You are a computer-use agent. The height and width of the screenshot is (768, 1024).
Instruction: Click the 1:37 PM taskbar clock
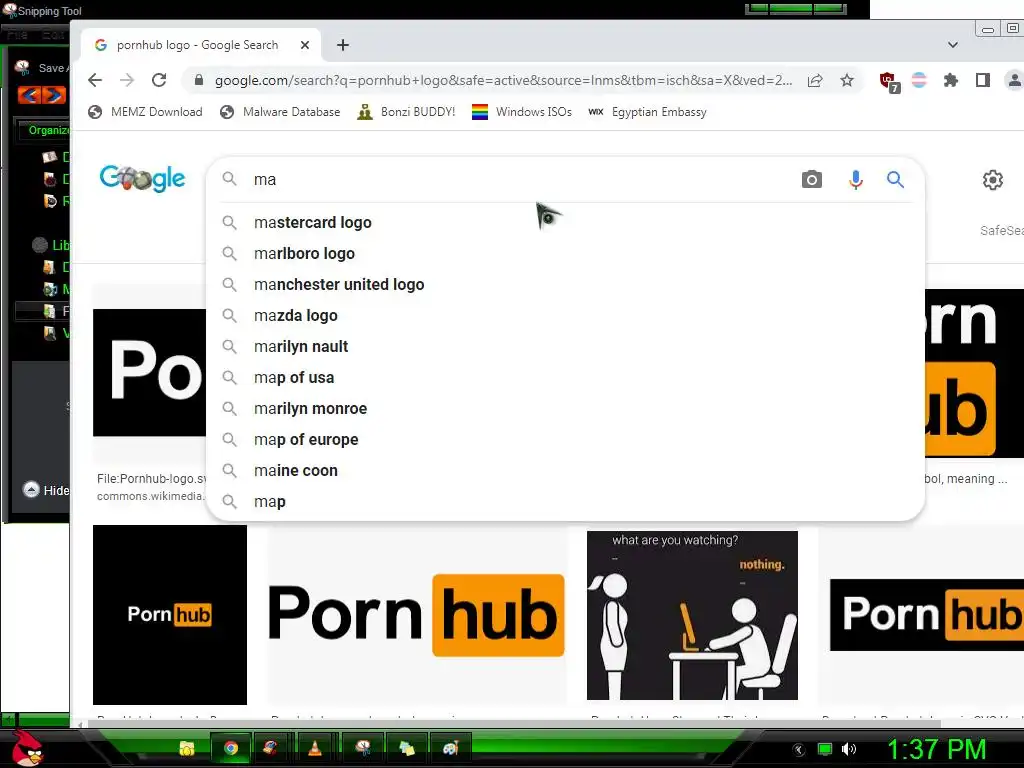[936, 749]
